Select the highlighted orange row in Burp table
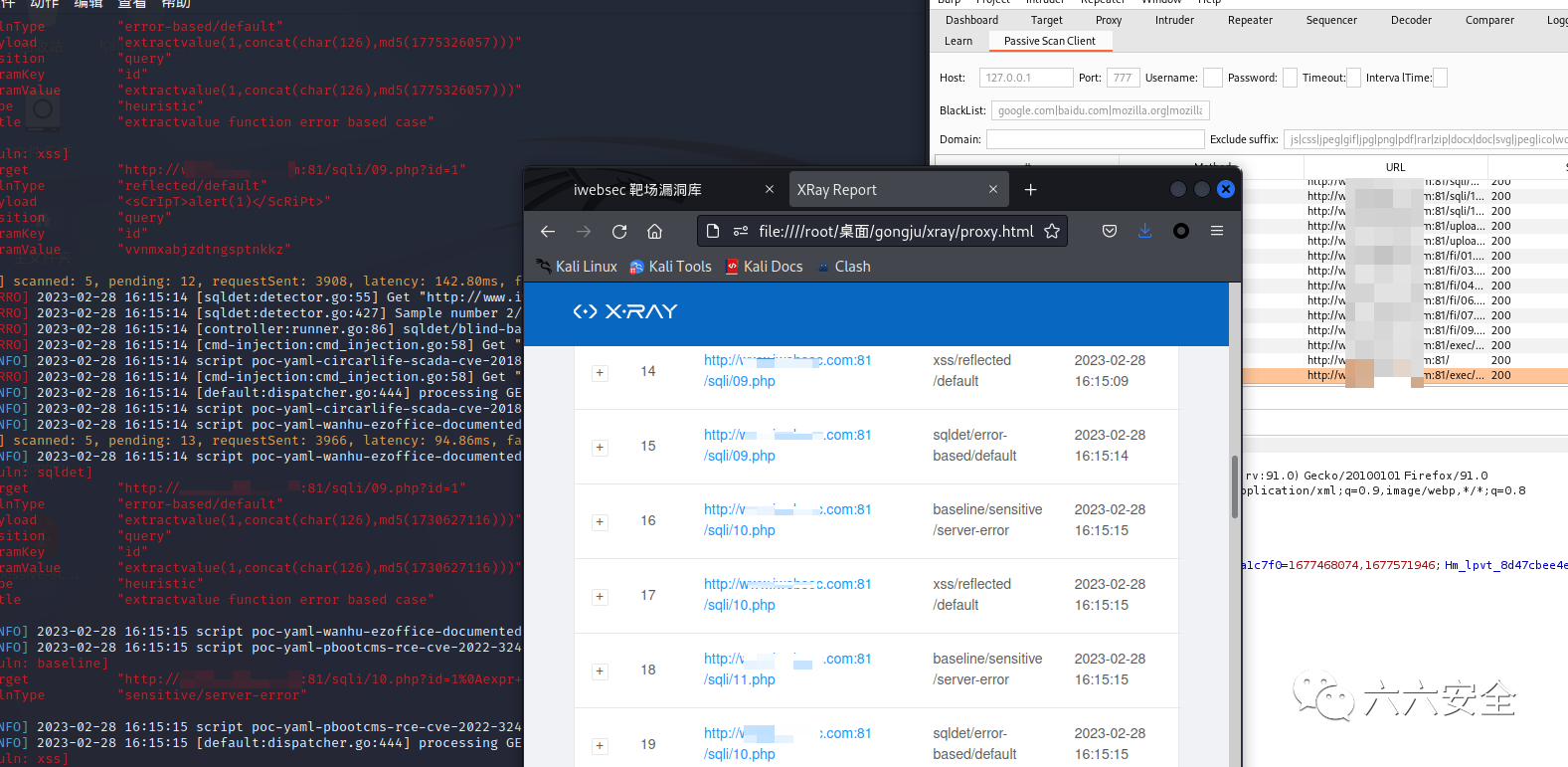1568x767 pixels. tap(1405, 375)
